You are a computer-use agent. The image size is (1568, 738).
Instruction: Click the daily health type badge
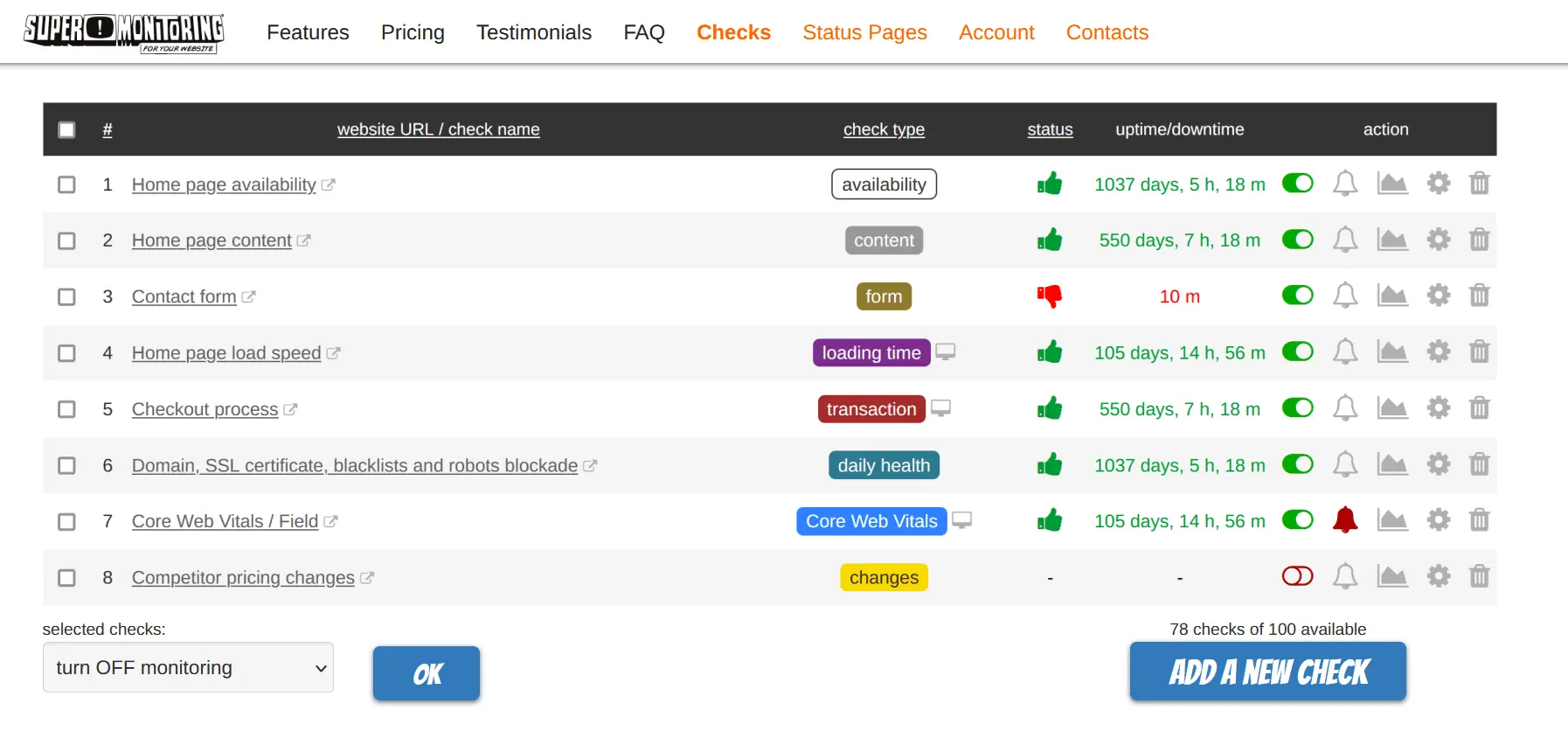click(884, 465)
